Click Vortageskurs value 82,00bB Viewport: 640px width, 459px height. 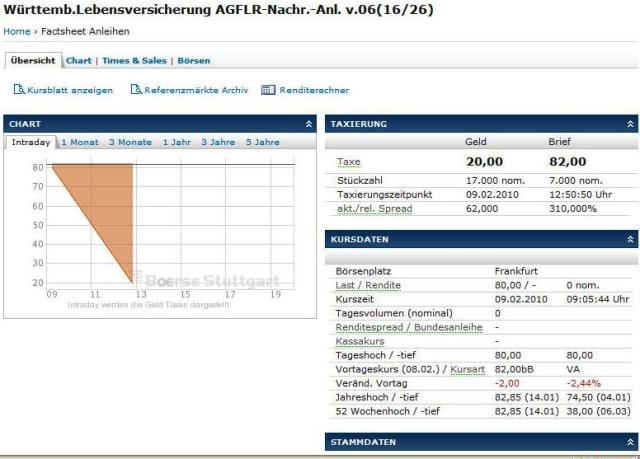[x=514, y=369]
